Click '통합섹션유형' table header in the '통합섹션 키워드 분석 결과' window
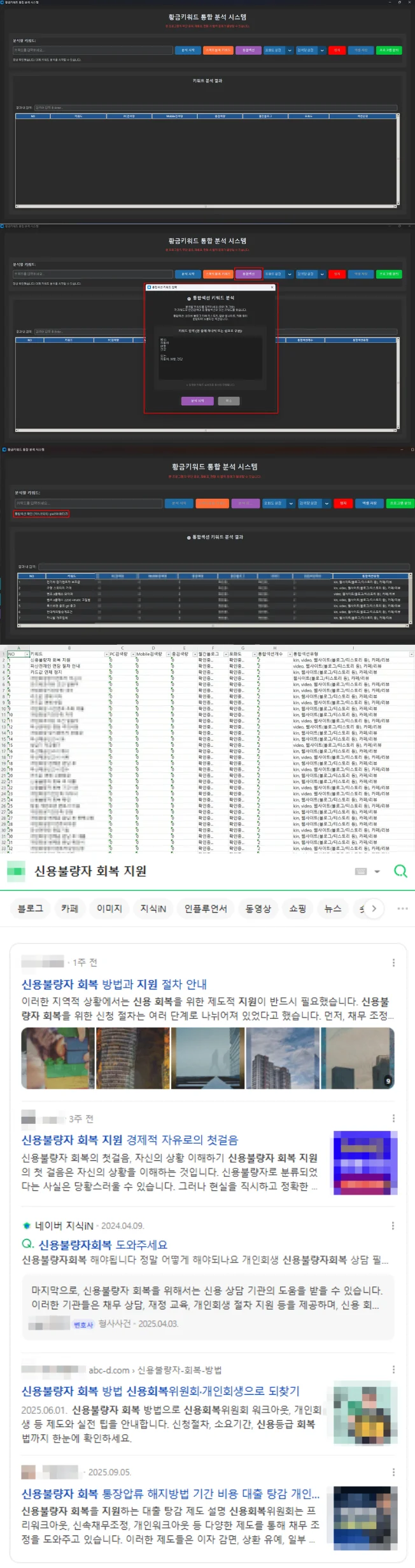415x1568 pixels. (x=371, y=576)
